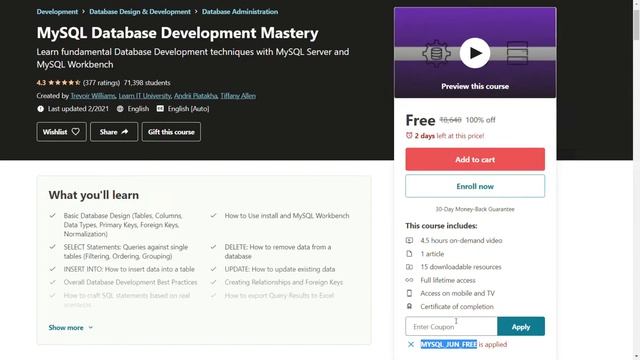The image size is (640, 360).
Task: Open Learn IT University instructor link
Action: [x=144, y=96]
